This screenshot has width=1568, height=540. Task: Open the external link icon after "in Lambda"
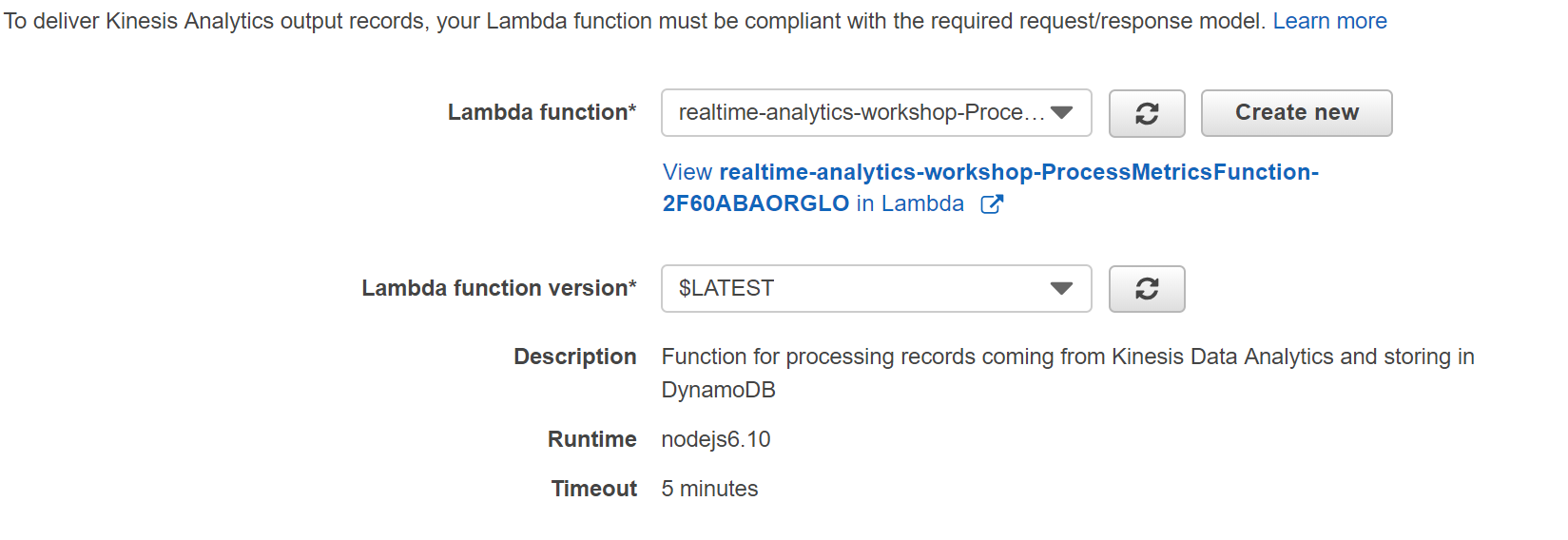[x=991, y=204]
